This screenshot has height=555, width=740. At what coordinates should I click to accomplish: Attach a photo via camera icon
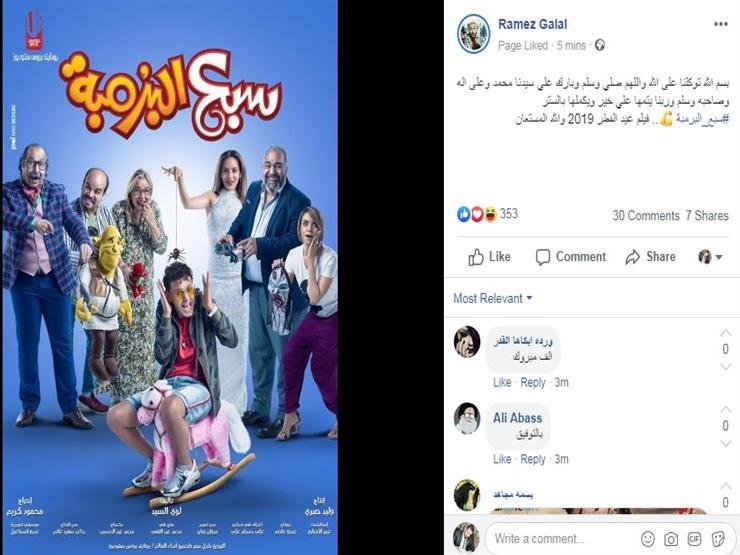point(671,538)
